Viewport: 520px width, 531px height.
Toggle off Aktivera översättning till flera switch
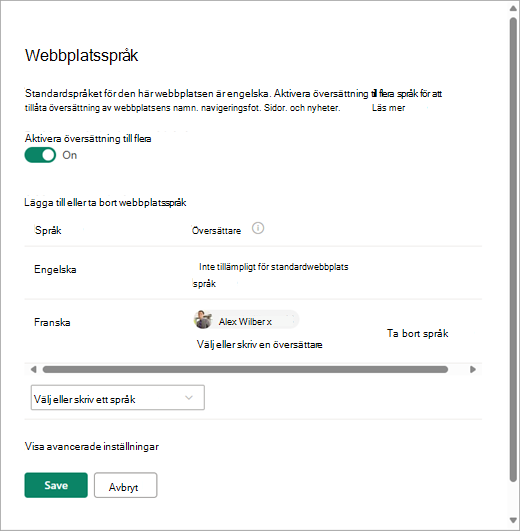[x=40, y=155]
